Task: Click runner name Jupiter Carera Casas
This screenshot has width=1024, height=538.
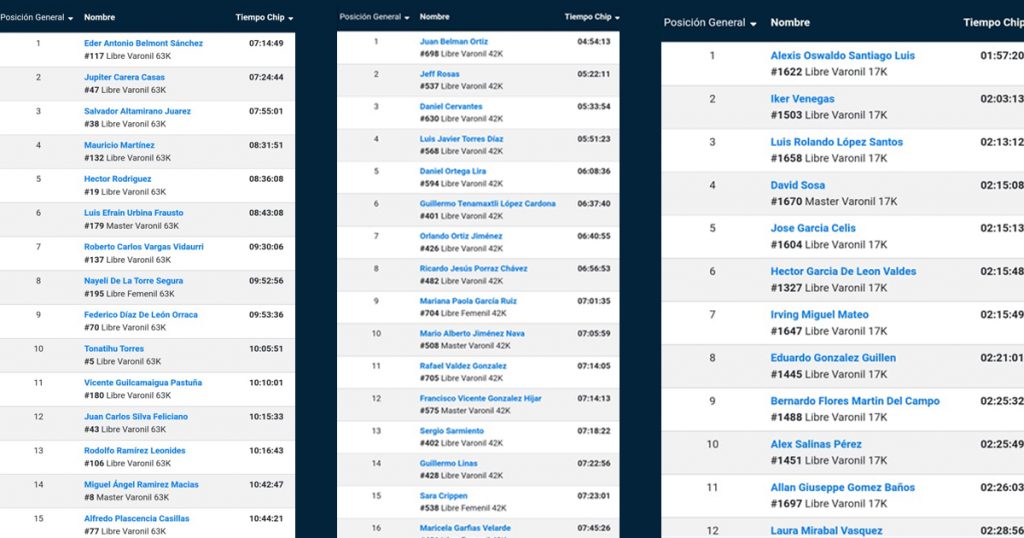Action: click(124, 77)
